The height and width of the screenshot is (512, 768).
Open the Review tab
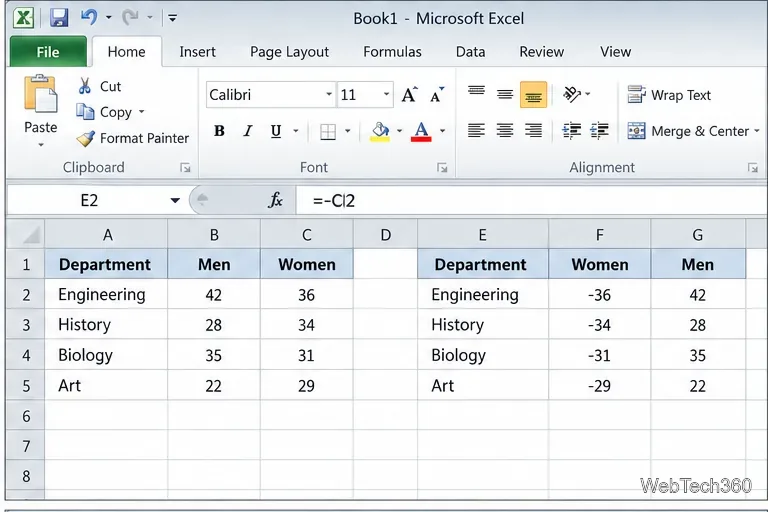tap(542, 52)
